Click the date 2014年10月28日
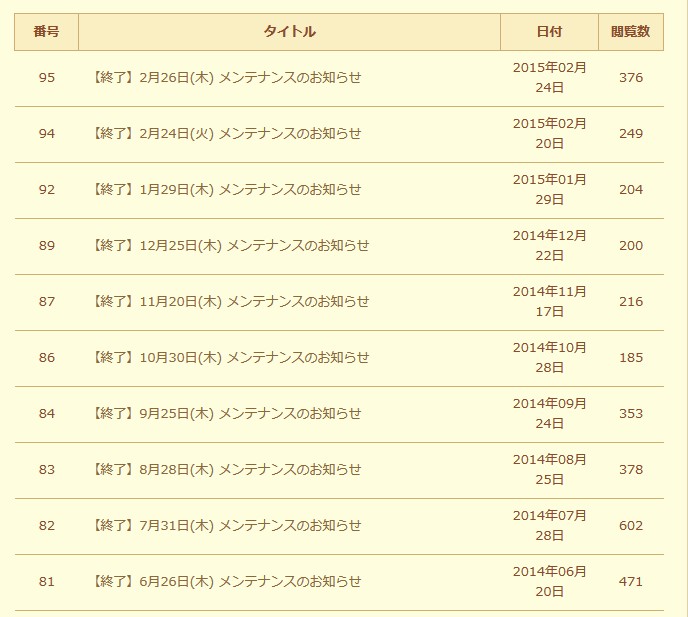Screen dimensions: 688x617 pyautogui.click(x=549, y=358)
